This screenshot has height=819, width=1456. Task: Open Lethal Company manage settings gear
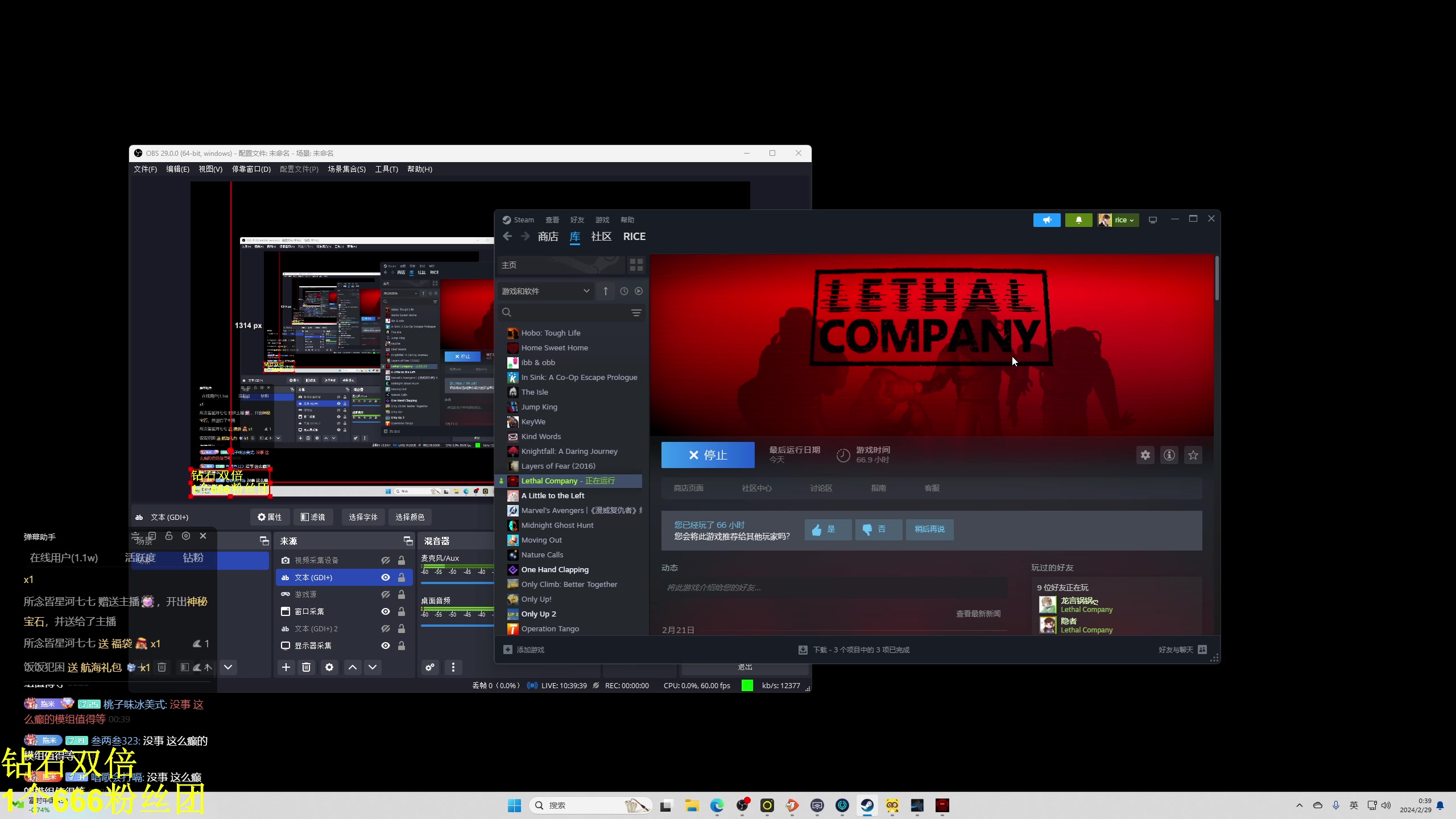click(1145, 455)
